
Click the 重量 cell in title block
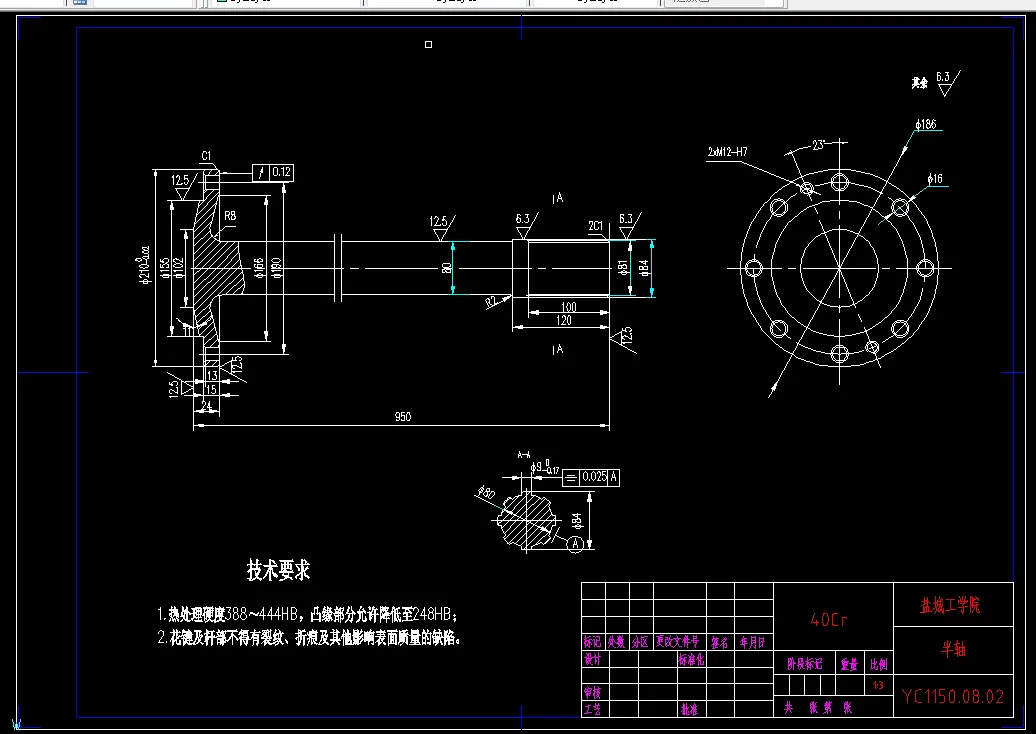click(x=849, y=664)
